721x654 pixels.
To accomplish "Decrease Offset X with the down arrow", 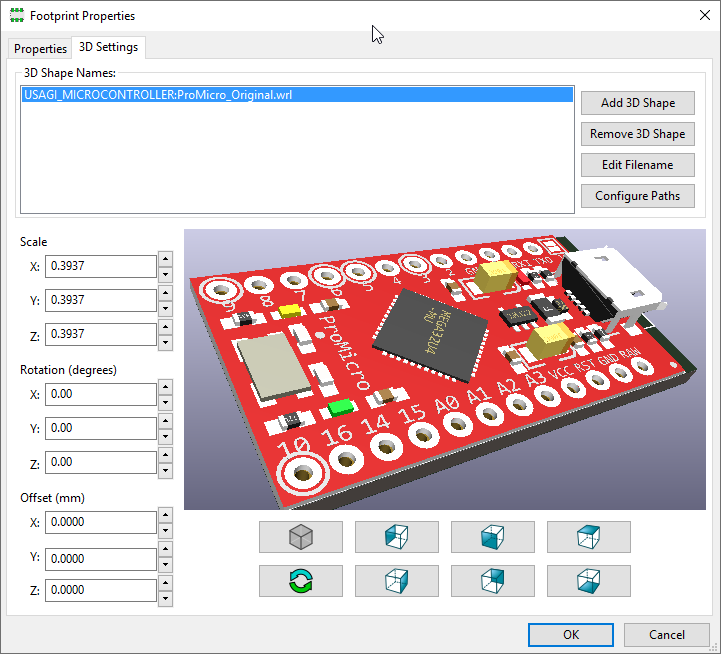I will coord(166,530).
